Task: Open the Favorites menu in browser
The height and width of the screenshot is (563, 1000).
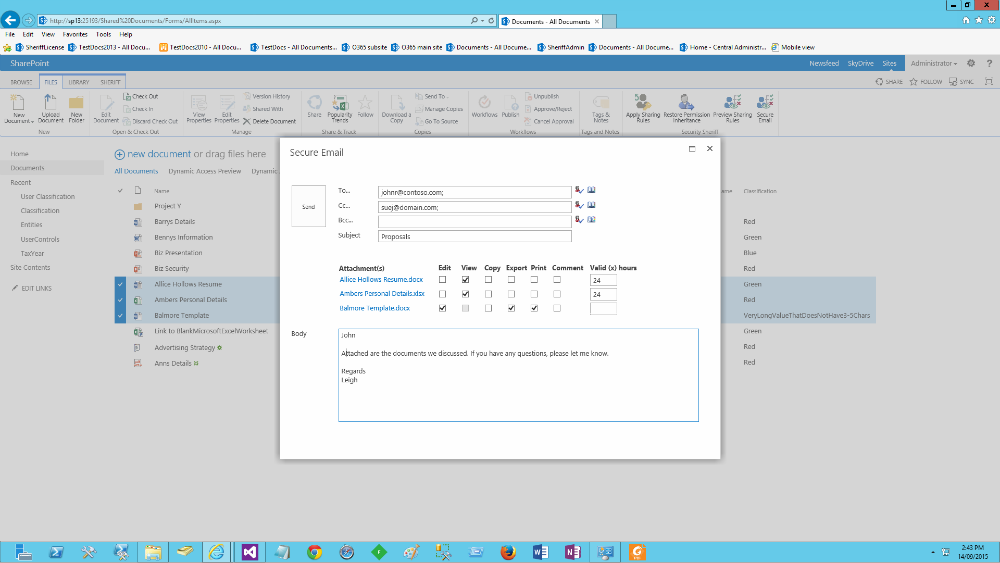Action: tap(75, 34)
